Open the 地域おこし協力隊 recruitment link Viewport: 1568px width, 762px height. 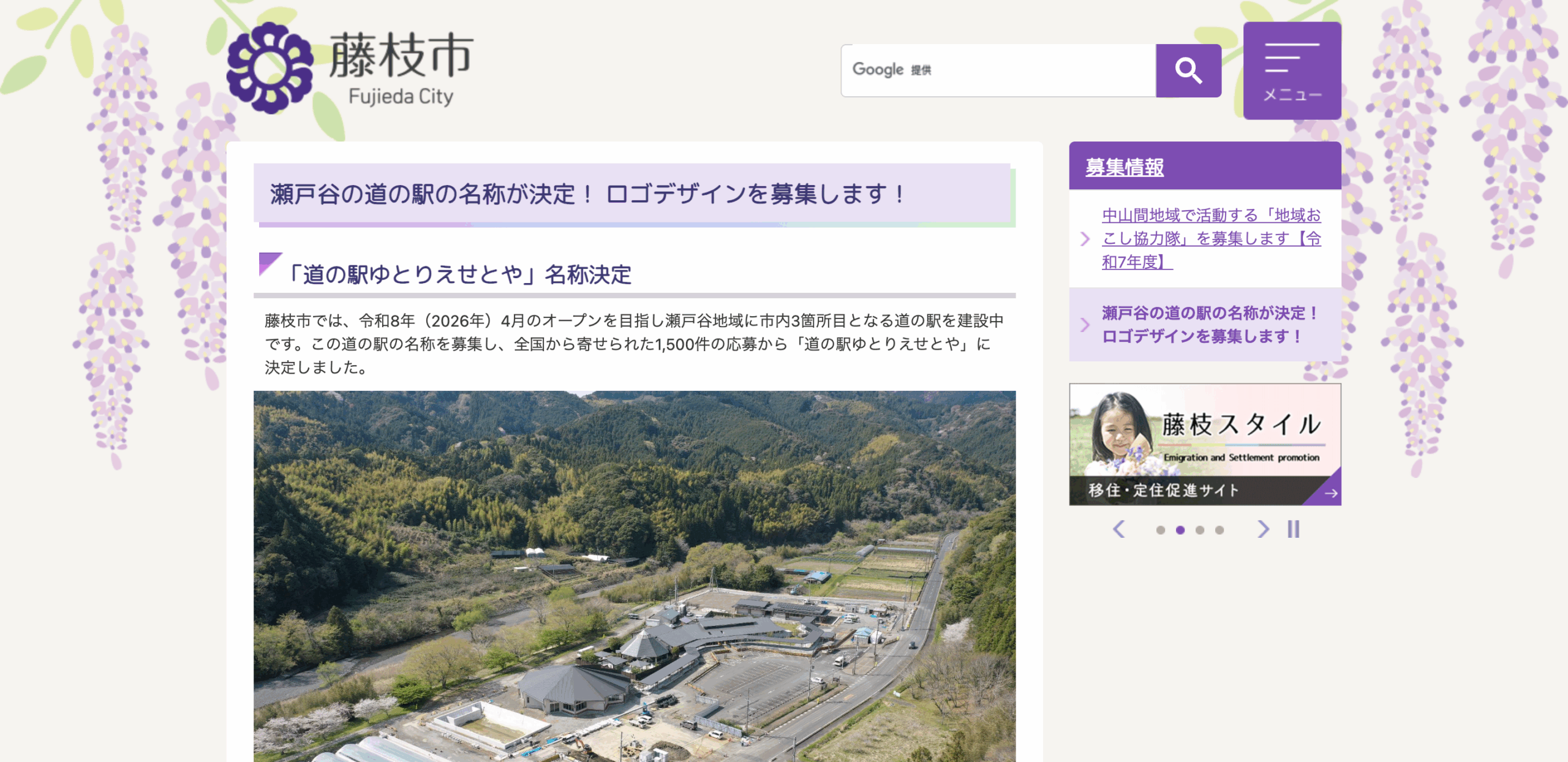coord(1211,238)
